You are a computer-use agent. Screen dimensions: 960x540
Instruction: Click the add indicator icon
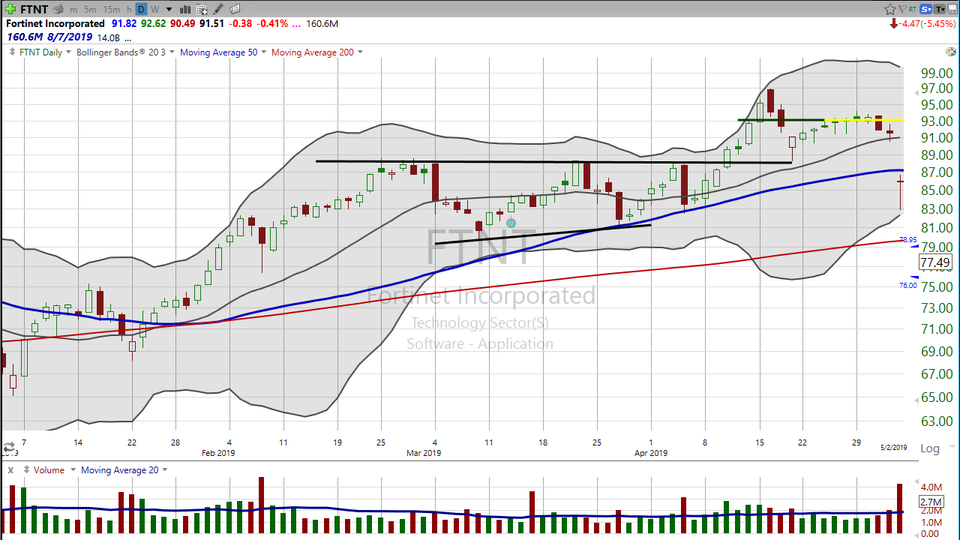201,9
